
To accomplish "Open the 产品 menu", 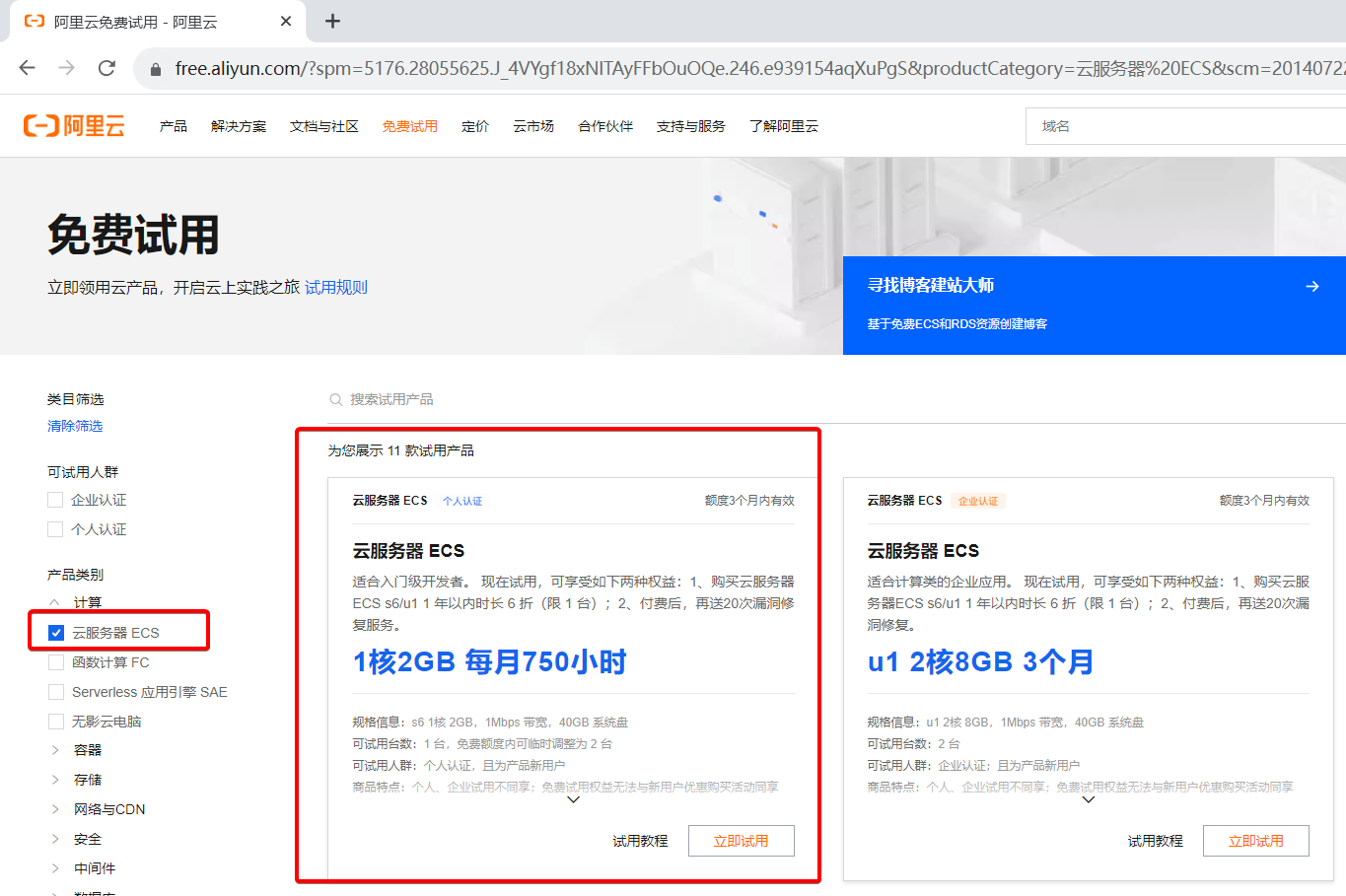I will (x=174, y=126).
